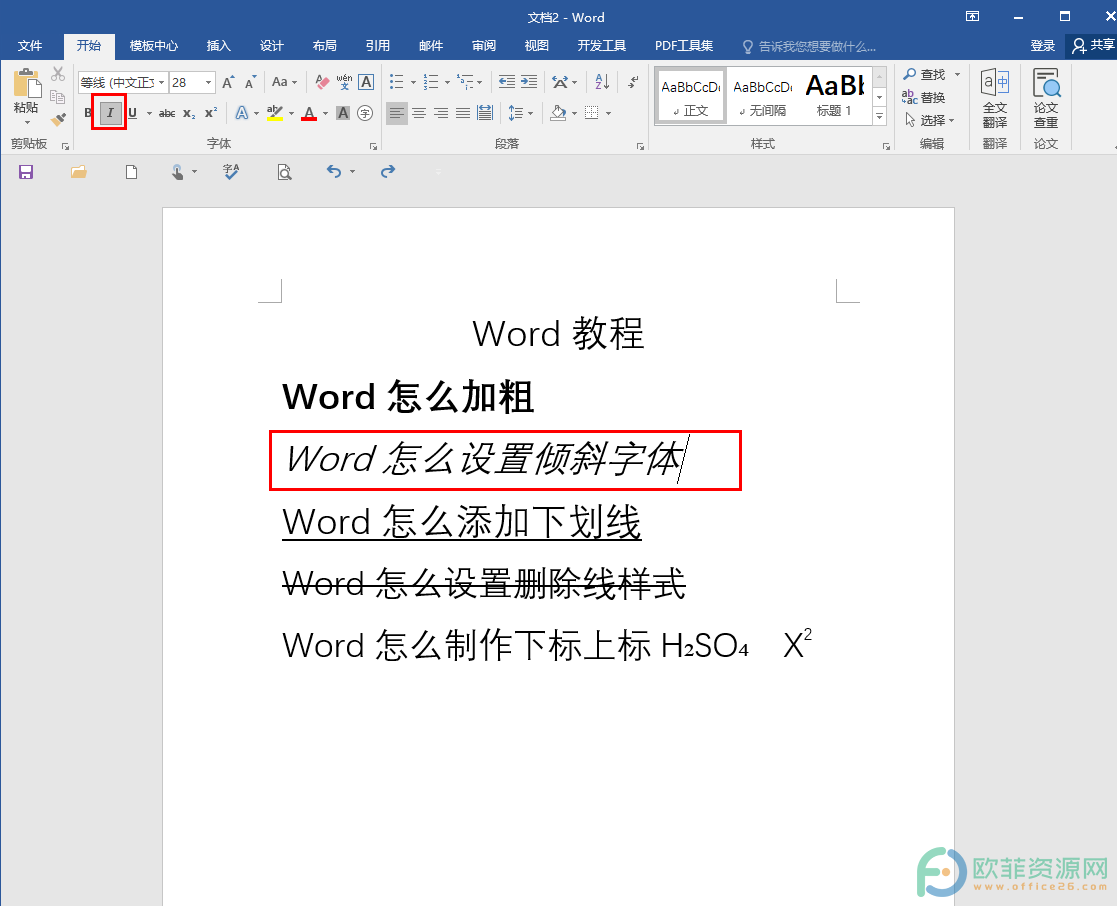Image resolution: width=1117 pixels, height=906 pixels.
Task: Align the paragraph to the right
Action: [x=441, y=113]
